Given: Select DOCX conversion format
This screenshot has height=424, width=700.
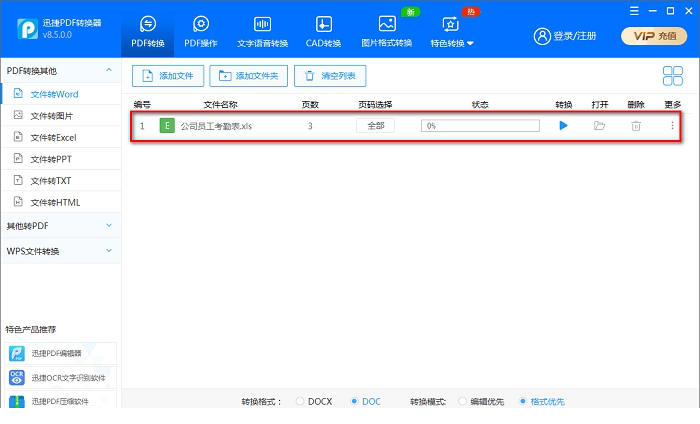Looking at the screenshot, I should 300,401.
